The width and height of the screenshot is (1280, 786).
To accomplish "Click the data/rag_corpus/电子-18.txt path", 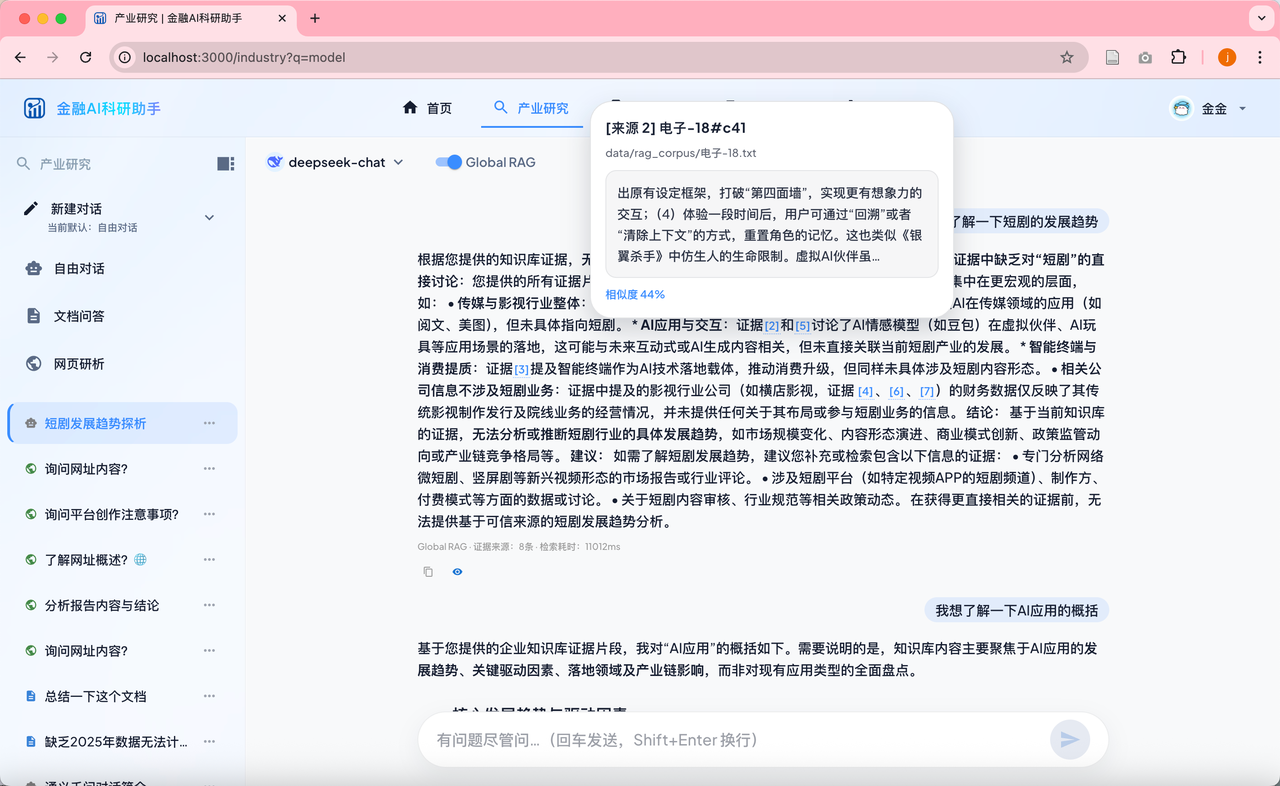I will (x=681, y=153).
